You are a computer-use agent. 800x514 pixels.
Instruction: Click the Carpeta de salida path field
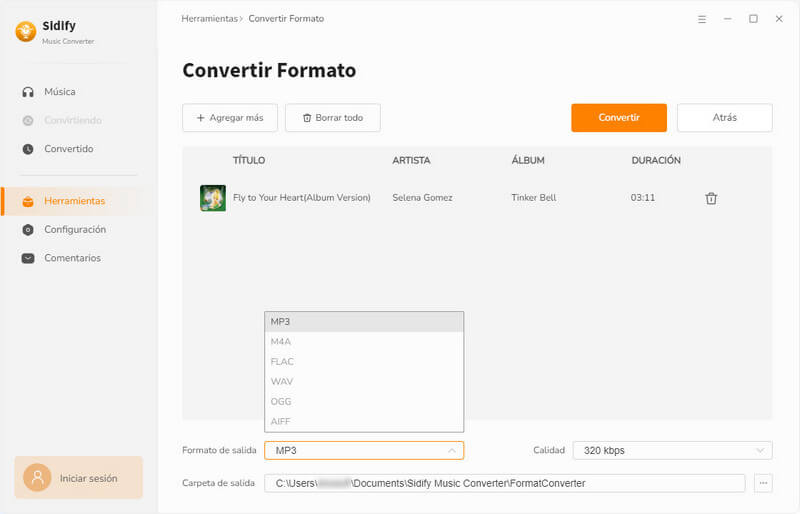pyautogui.click(x=505, y=483)
